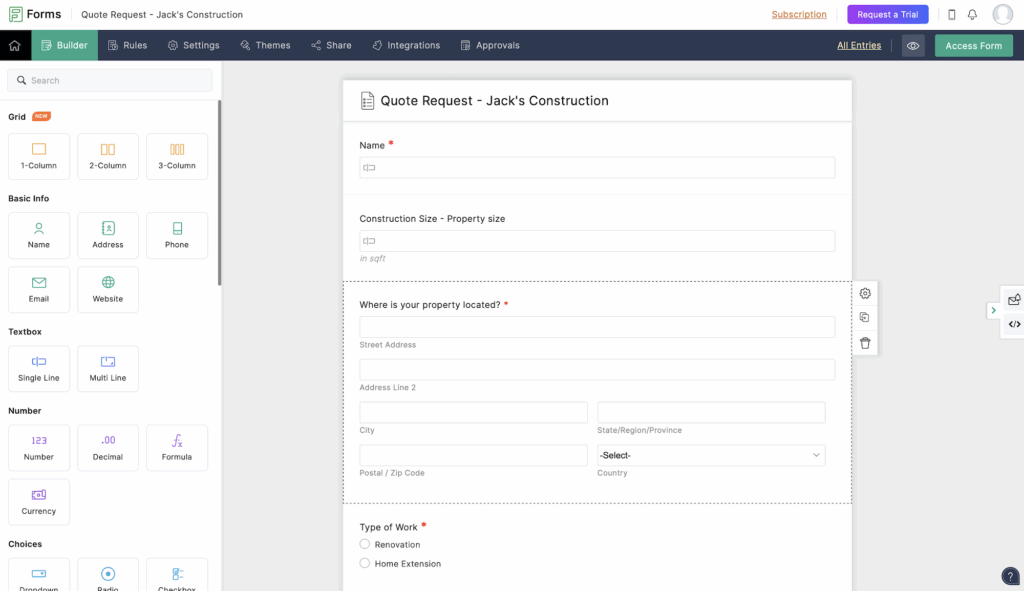
Task: Open the Approvals tab
Action: (490, 45)
